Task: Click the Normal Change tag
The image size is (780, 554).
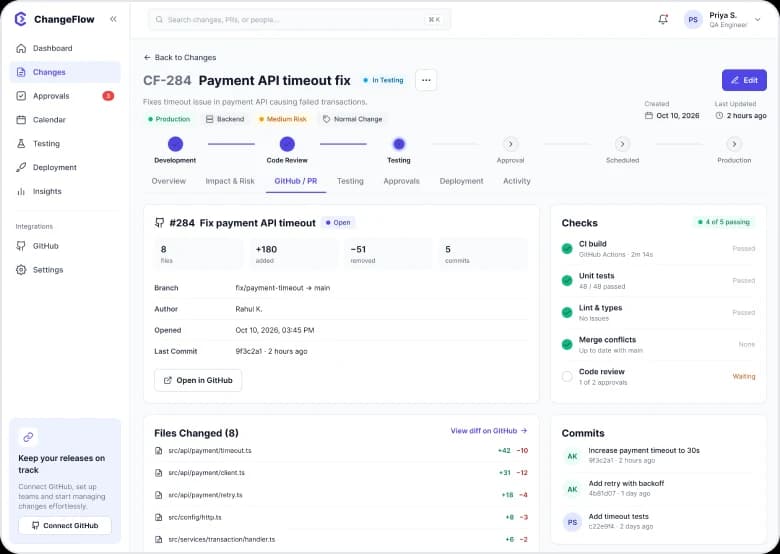Action: (353, 119)
